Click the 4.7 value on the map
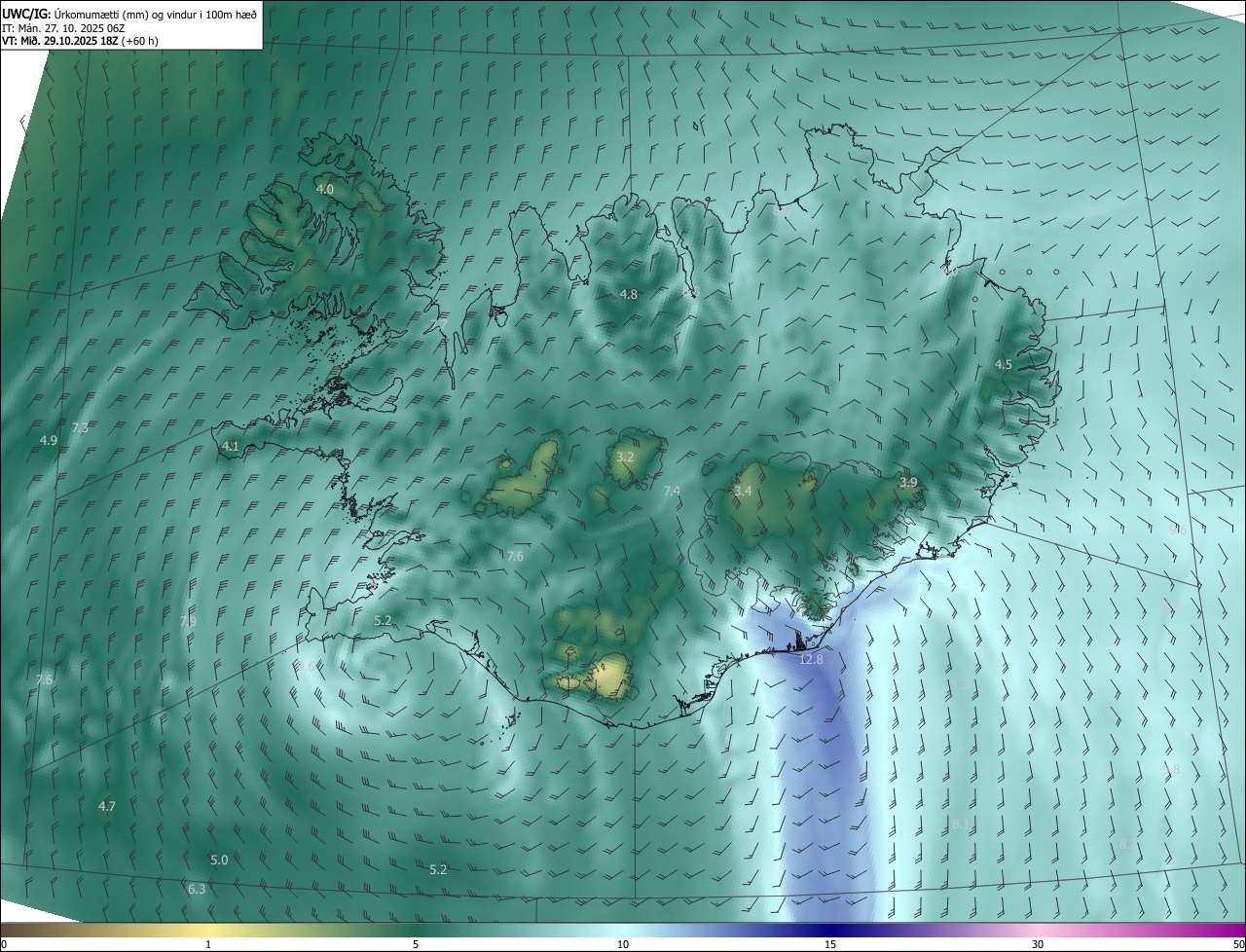The width and height of the screenshot is (1246, 952). point(107,806)
